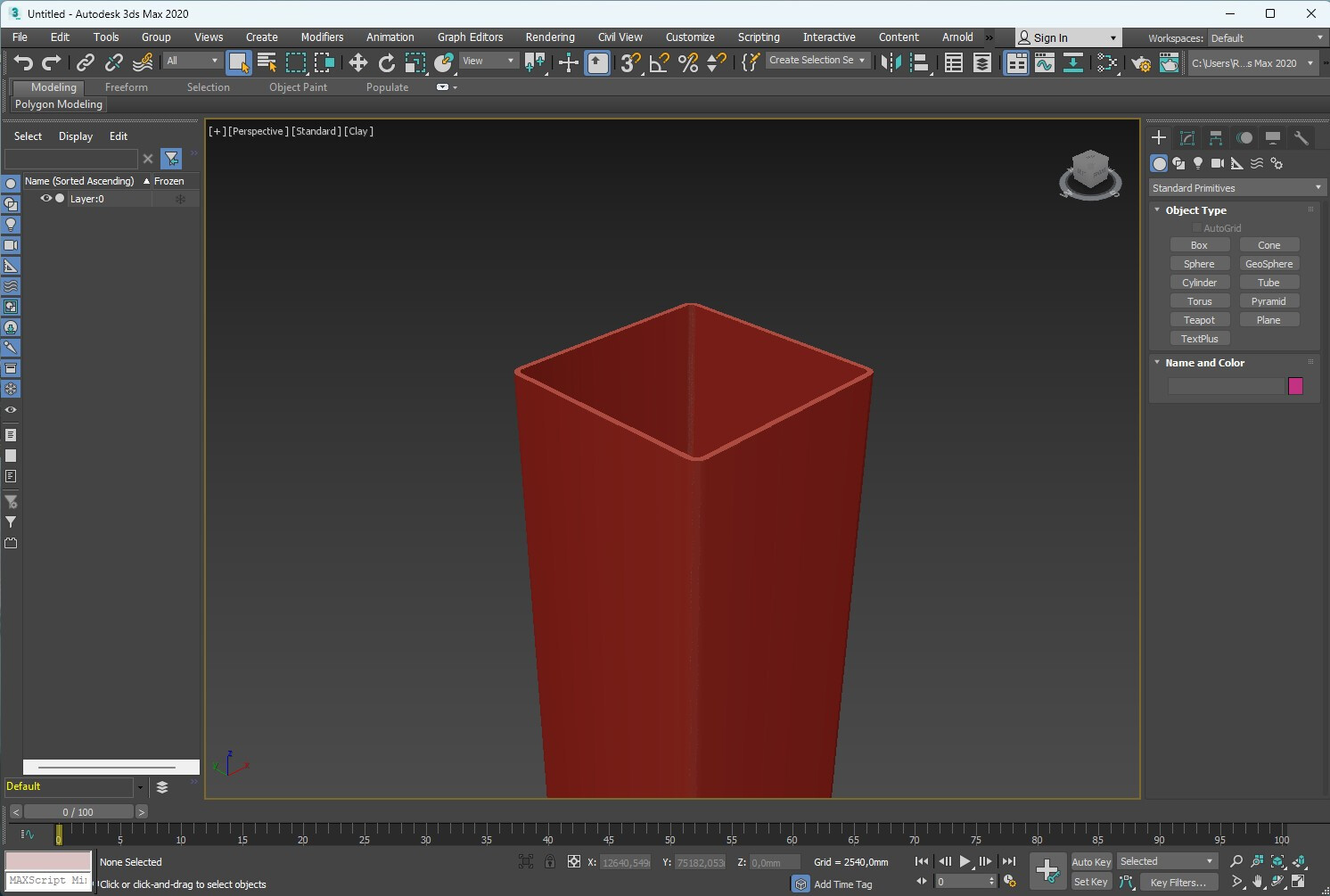Toggle the Layer:0 frozen snowflake

coord(180,199)
